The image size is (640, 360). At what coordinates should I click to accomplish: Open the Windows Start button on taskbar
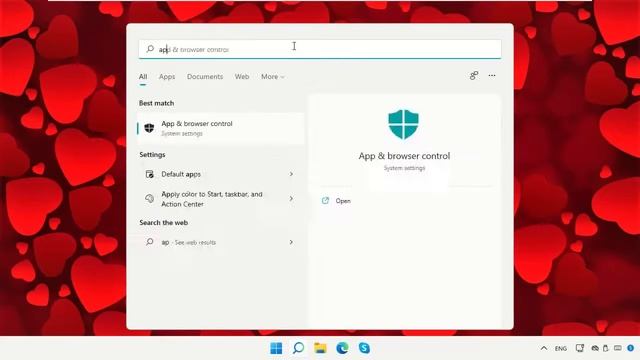pyautogui.click(x=276, y=348)
